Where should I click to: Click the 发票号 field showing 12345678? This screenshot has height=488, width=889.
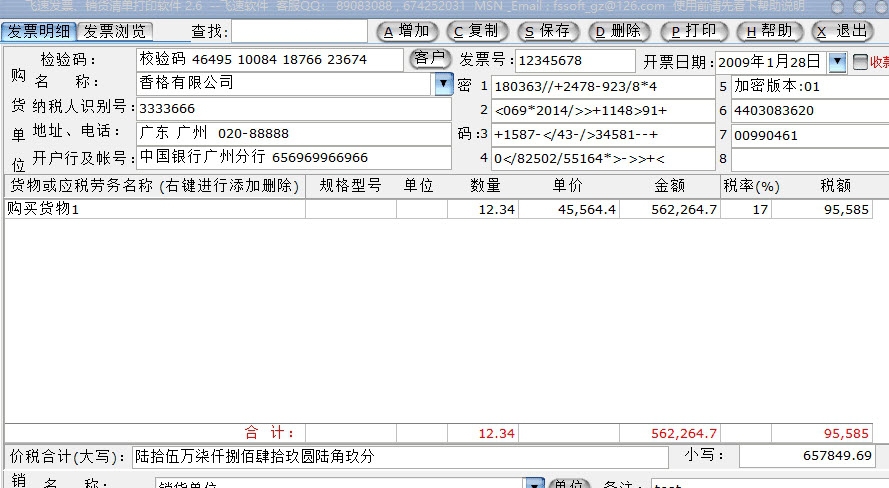click(575, 61)
